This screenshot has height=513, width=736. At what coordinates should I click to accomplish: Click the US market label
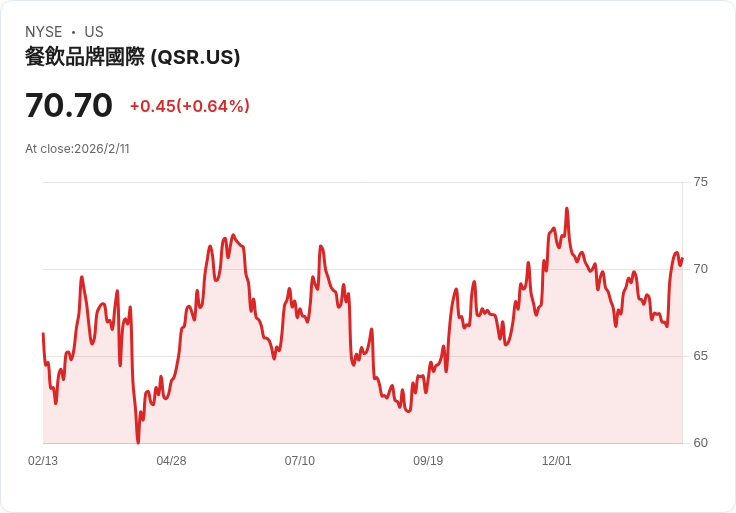pos(94,32)
